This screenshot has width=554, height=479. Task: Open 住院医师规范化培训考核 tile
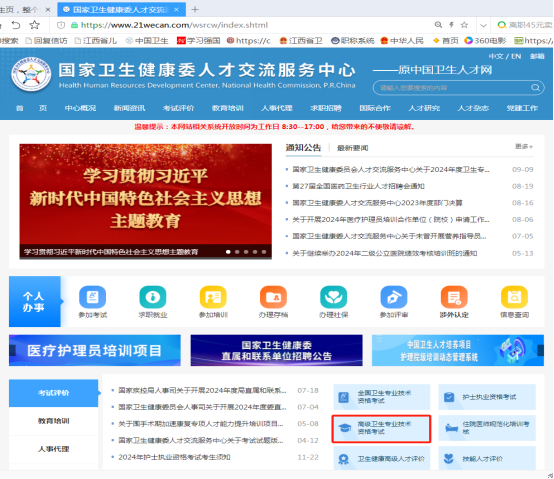(487, 428)
